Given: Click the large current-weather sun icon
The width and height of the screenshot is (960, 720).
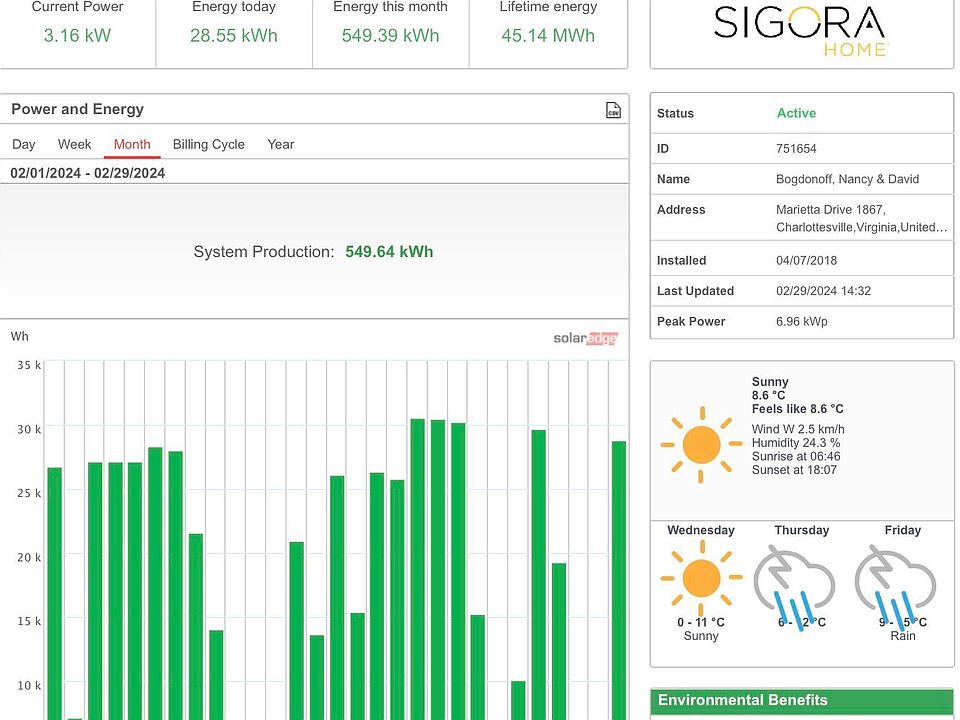Looking at the screenshot, I should tap(701, 443).
